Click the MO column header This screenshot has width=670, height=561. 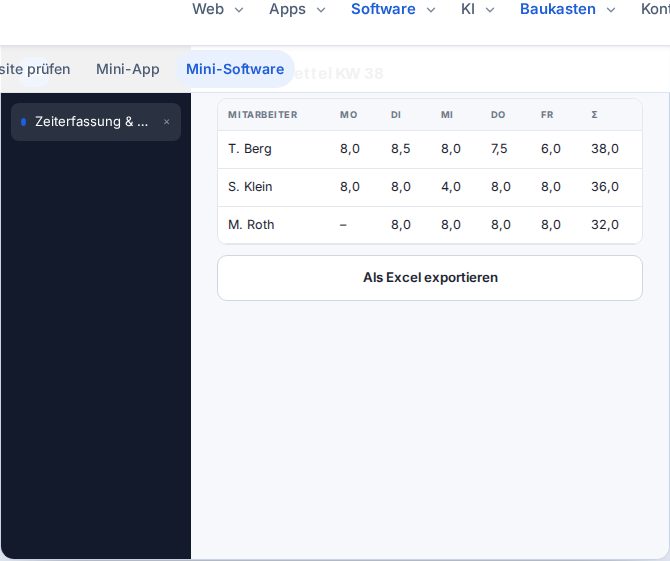[x=349, y=115]
